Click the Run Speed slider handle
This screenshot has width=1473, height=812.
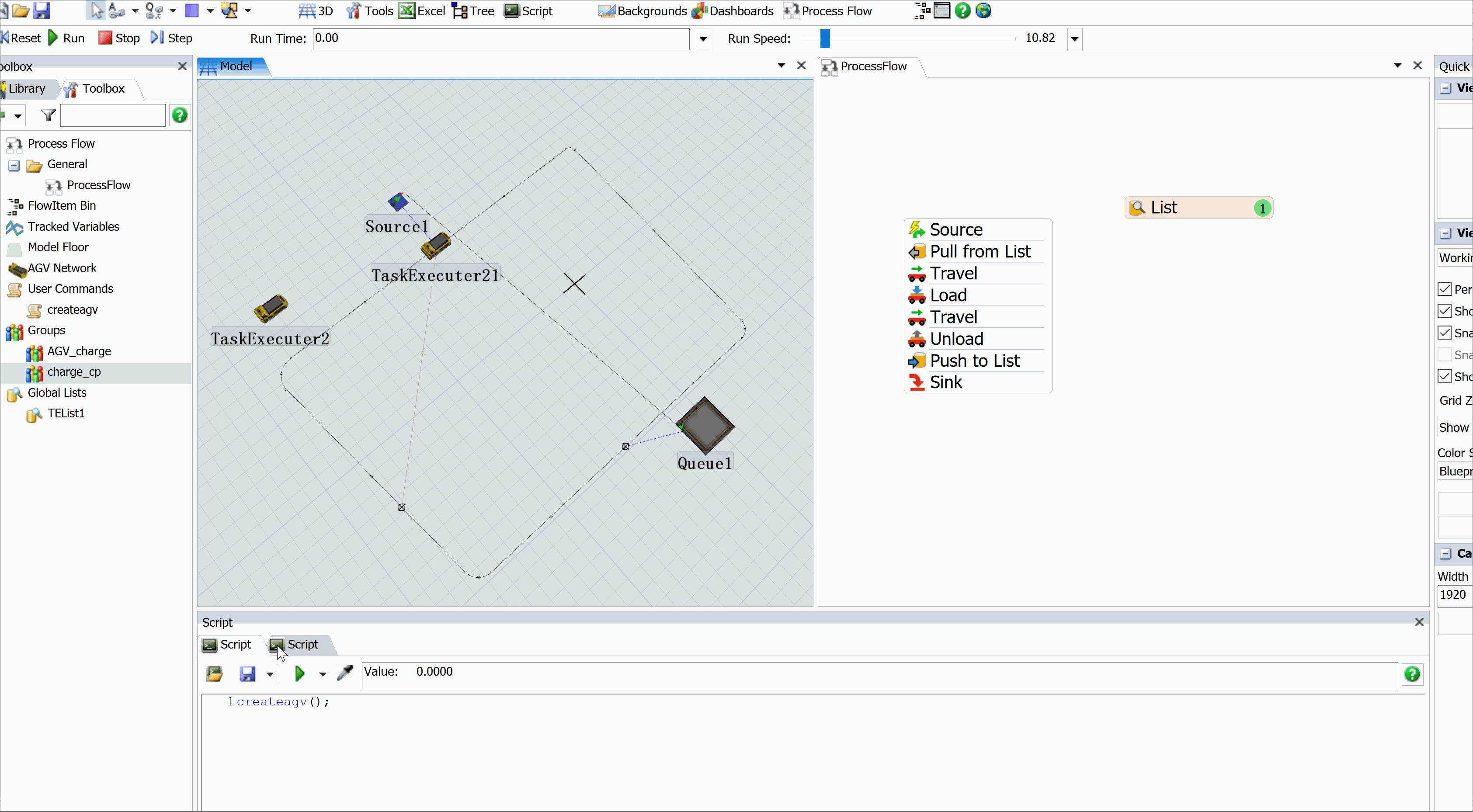click(824, 38)
